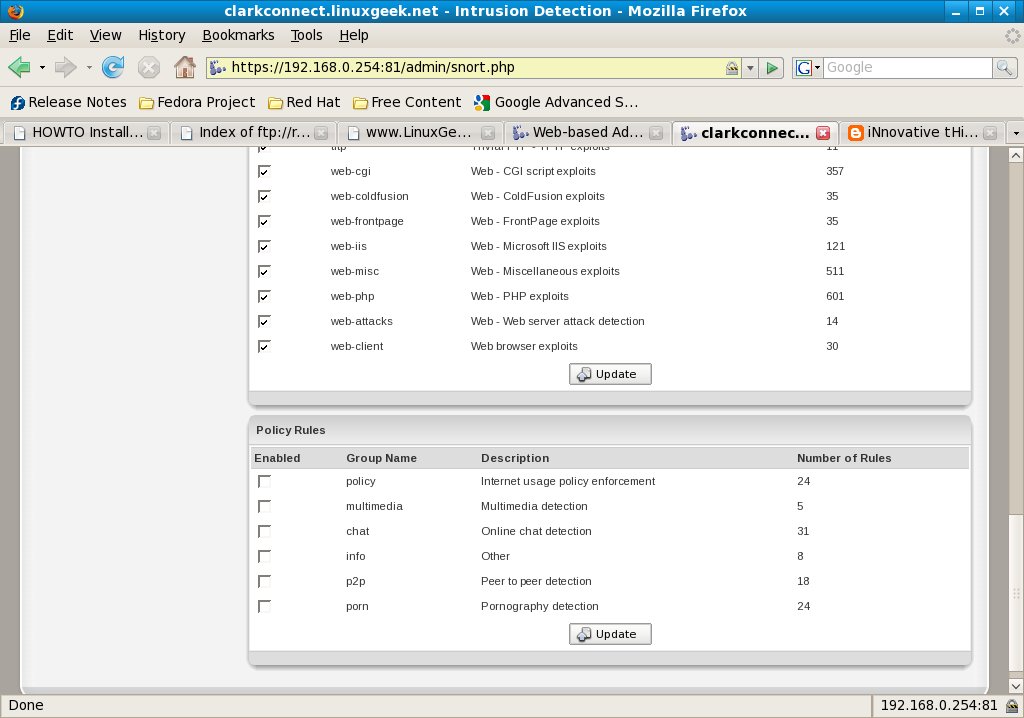Open the History menu
The image size is (1024, 718).
tap(162, 35)
